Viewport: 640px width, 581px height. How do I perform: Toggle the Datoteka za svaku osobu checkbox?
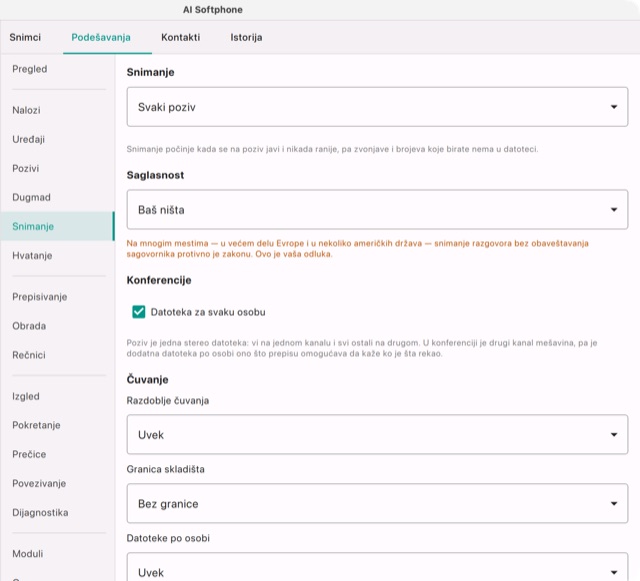tap(139, 312)
